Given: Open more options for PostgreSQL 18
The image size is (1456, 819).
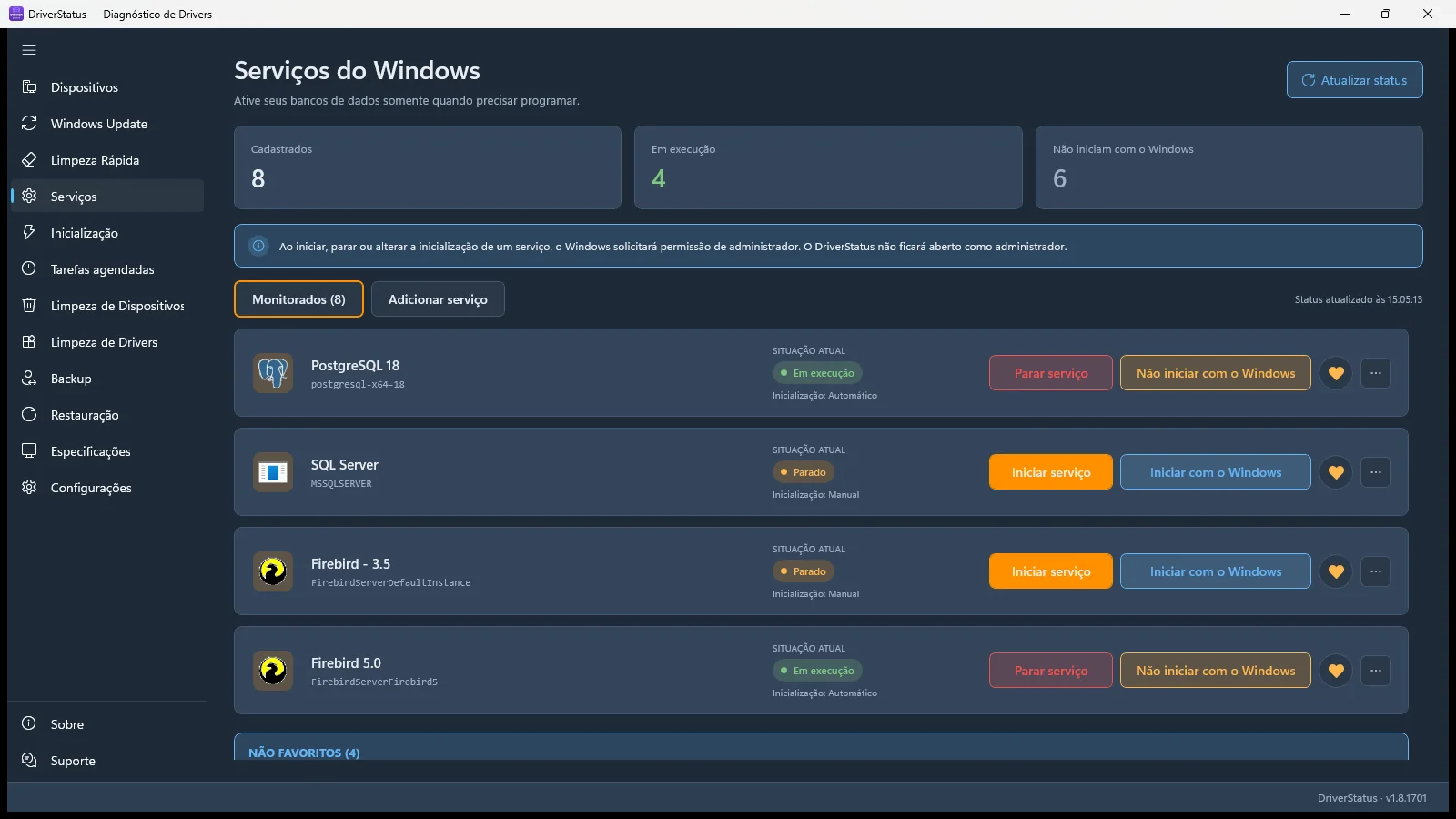Looking at the screenshot, I should pos(1376,373).
